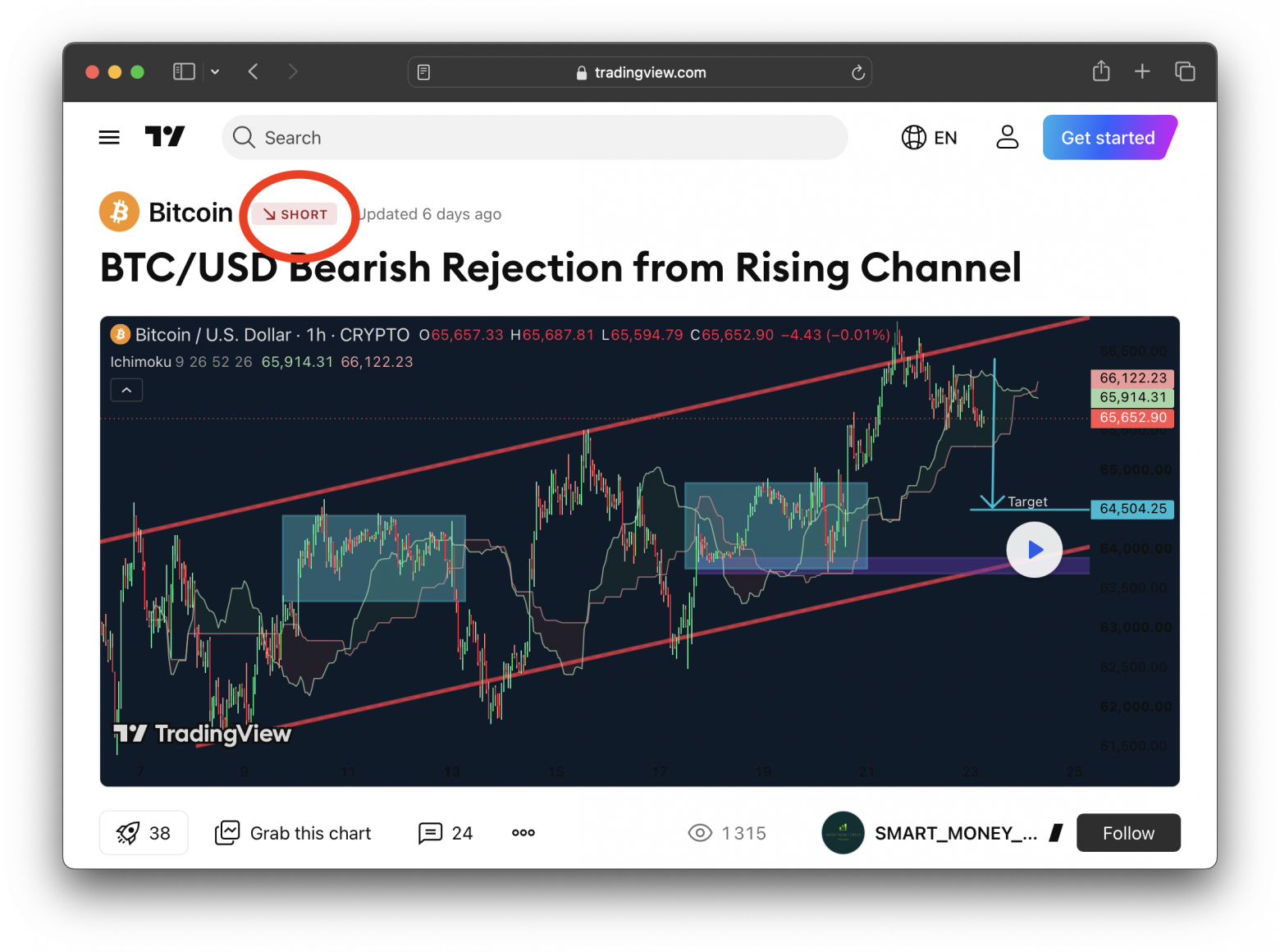Open the three-dot more options menu
This screenshot has width=1280, height=952.
click(523, 833)
